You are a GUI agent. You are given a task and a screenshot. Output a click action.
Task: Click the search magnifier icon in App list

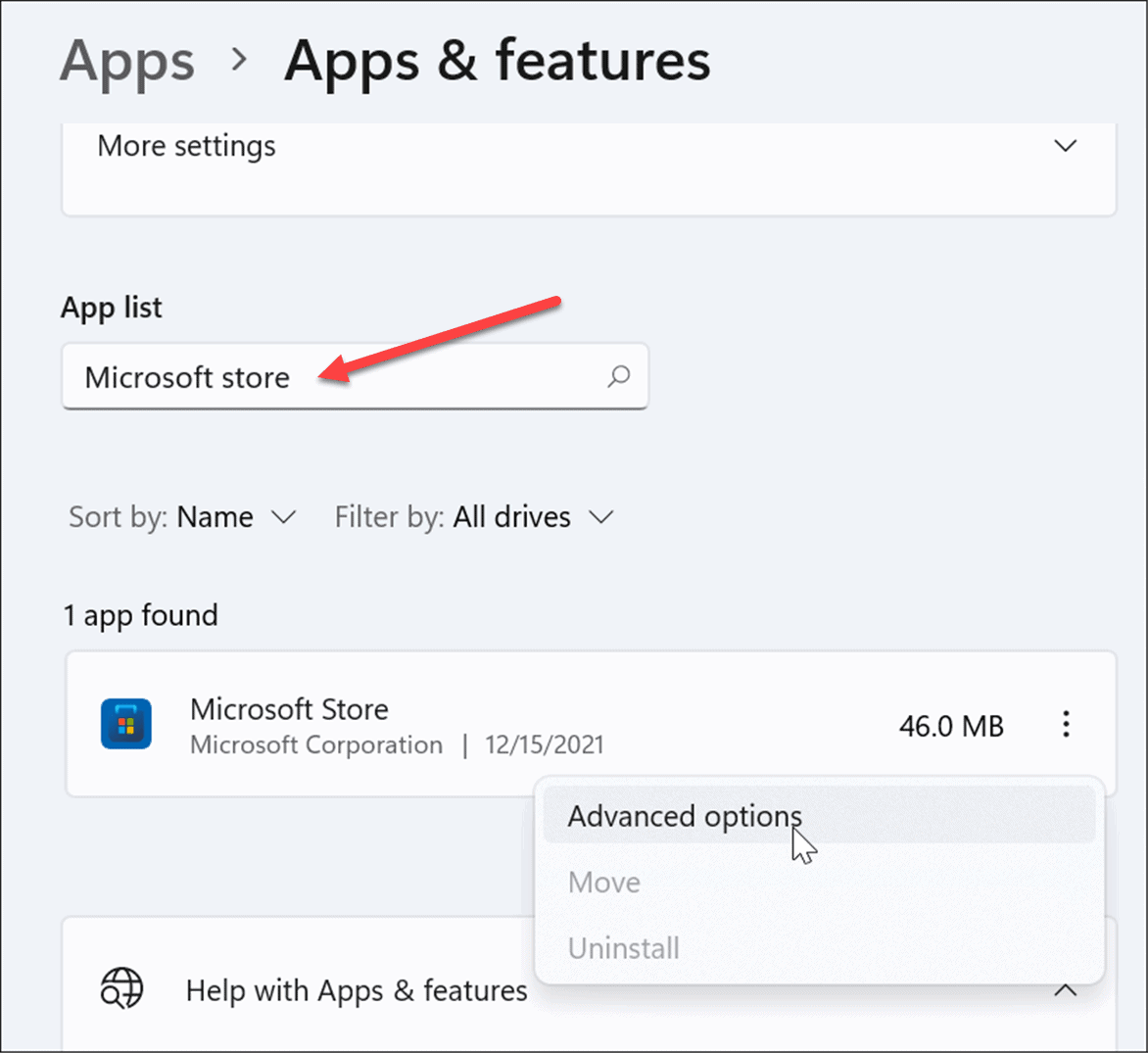point(619,376)
